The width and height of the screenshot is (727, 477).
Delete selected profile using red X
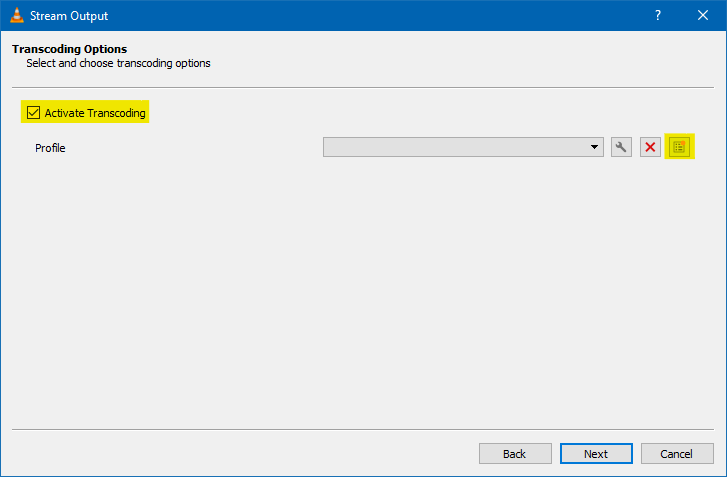click(650, 147)
